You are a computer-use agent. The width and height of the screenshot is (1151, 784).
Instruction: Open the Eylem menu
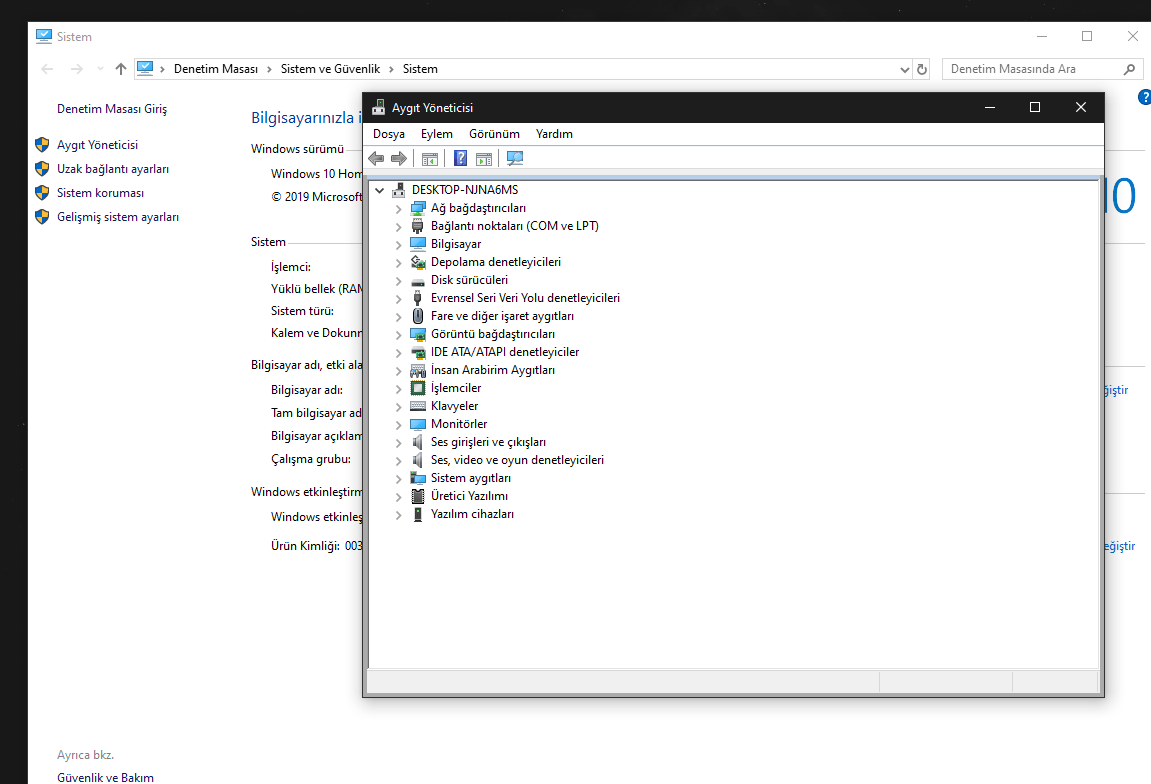pos(436,134)
